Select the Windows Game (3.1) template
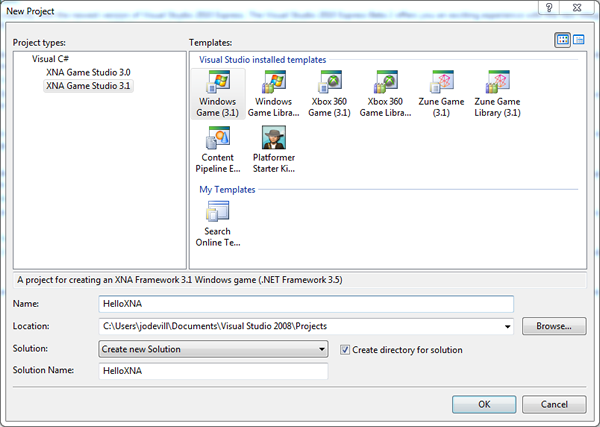This screenshot has height=427, width=600. point(218,94)
